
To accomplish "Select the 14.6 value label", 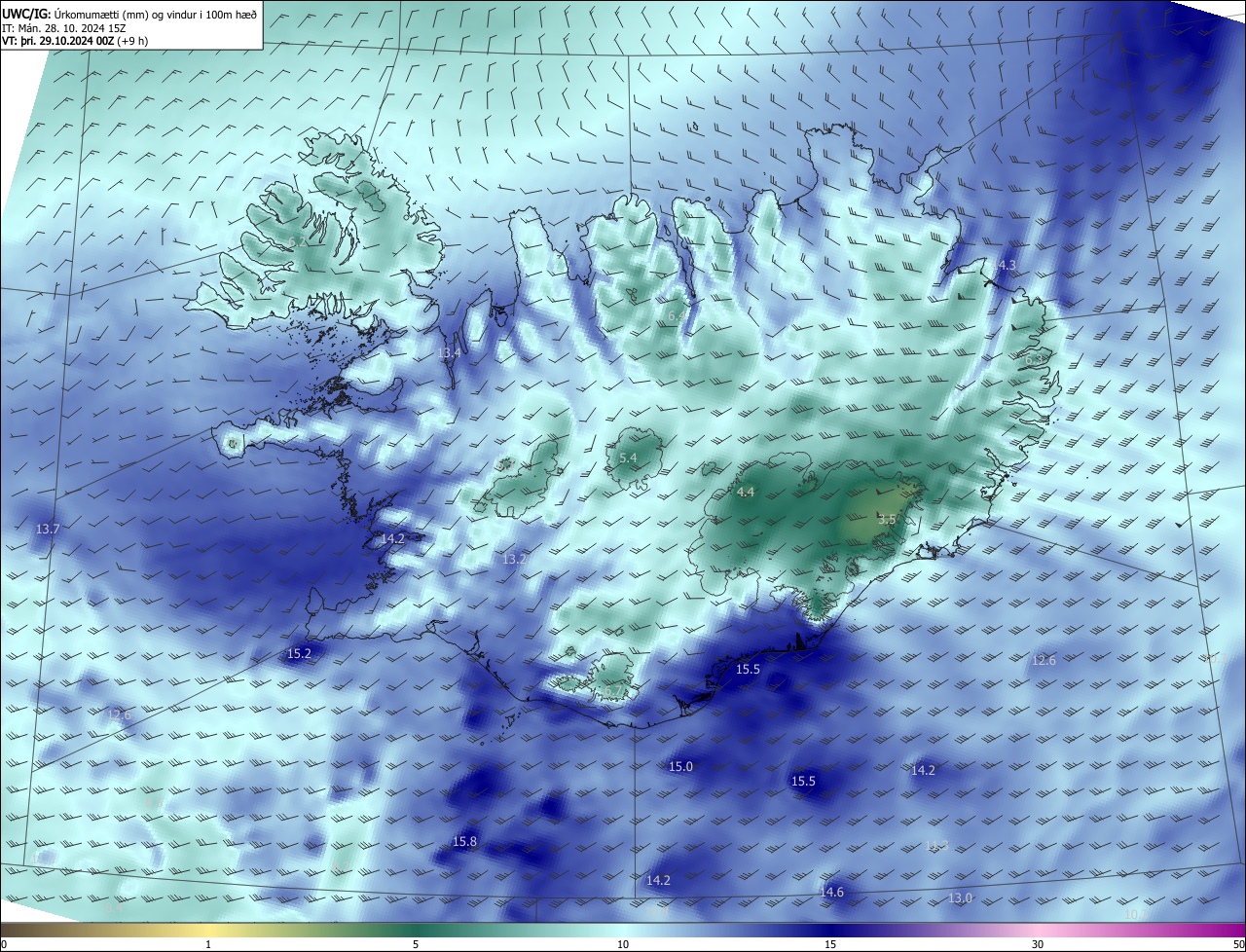I will (832, 892).
